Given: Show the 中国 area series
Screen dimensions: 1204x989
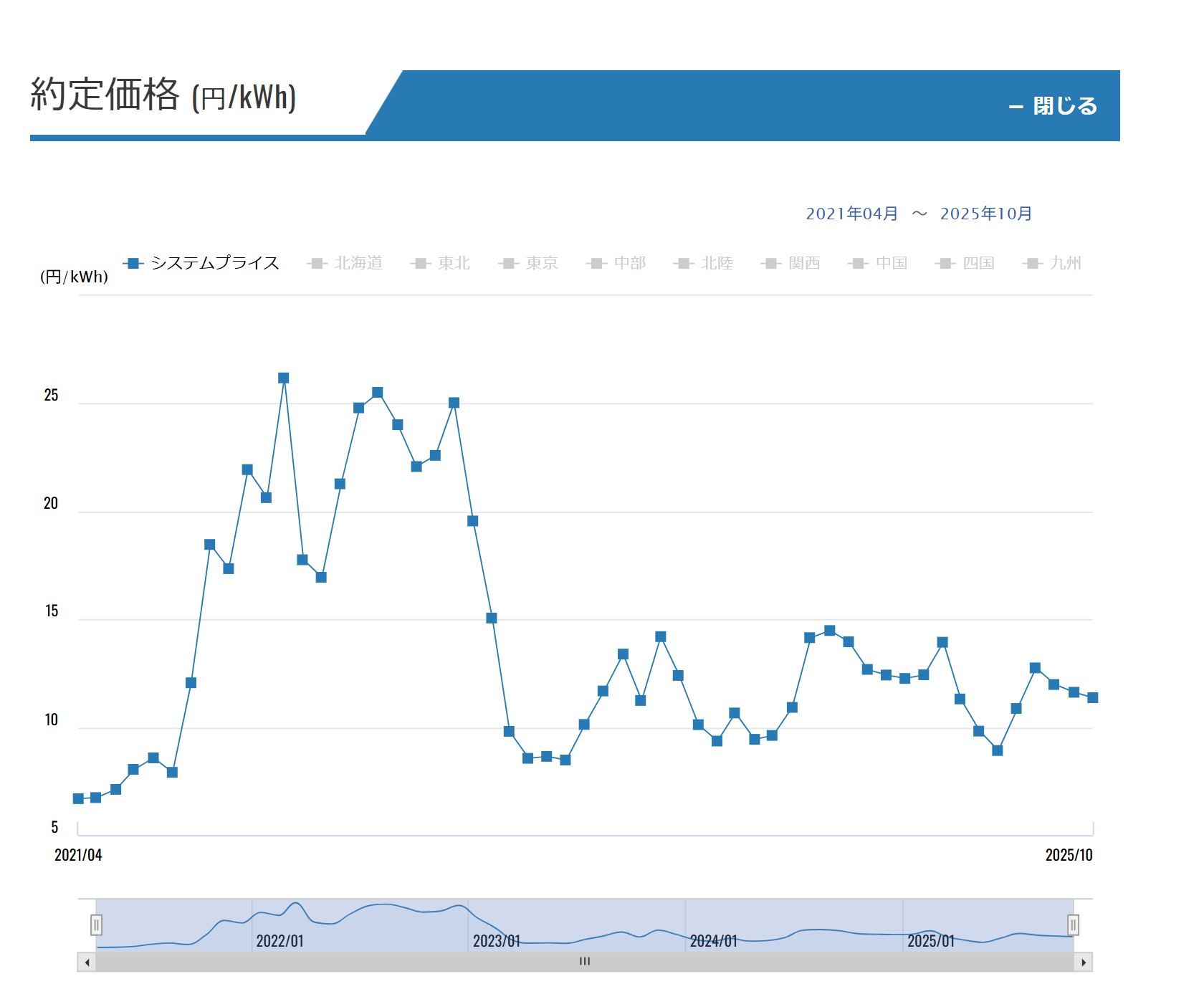Looking at the screenshot, I should point(879,263).
